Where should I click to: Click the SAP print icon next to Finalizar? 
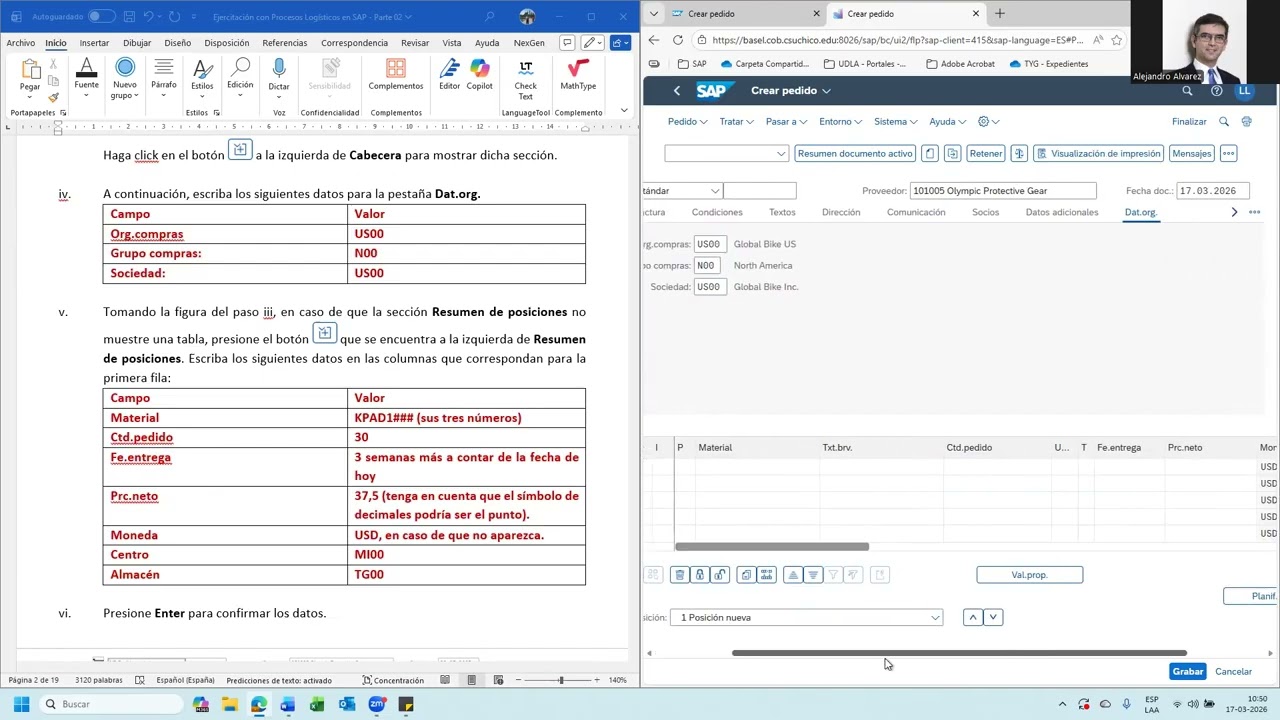tap(1246, 121)
